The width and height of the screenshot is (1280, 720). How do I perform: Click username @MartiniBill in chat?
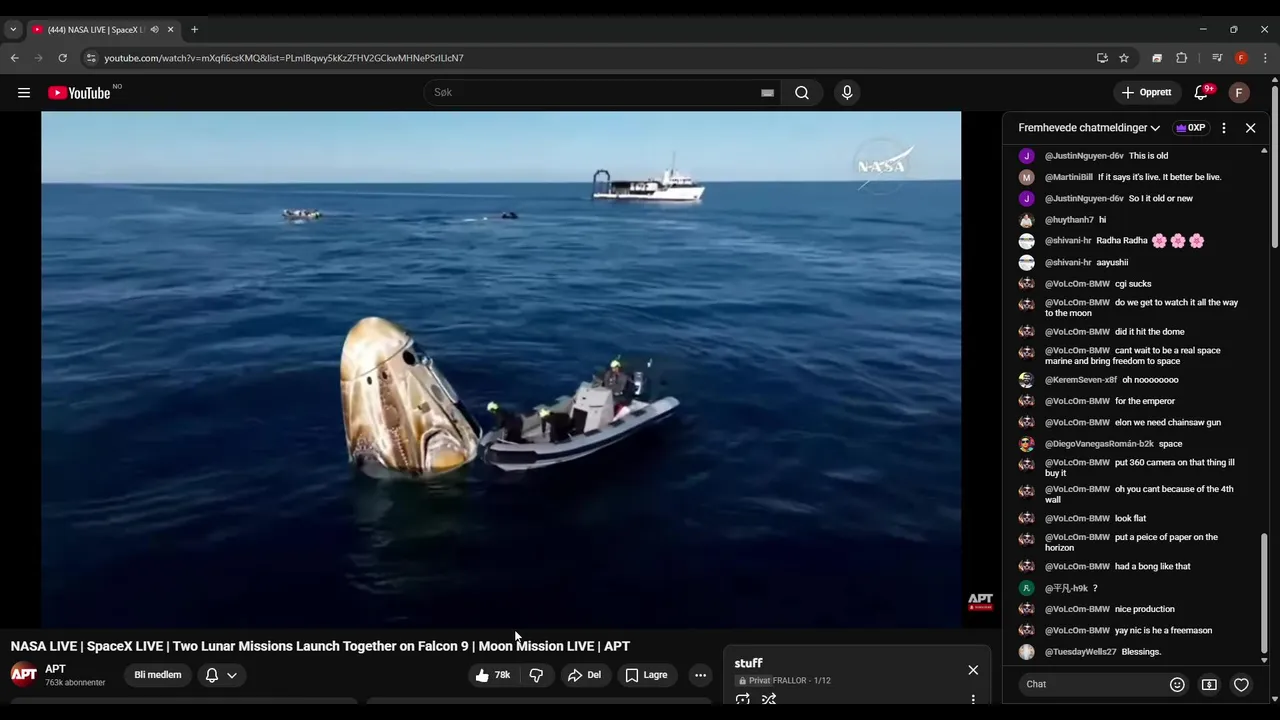(x=1068, y=177)
